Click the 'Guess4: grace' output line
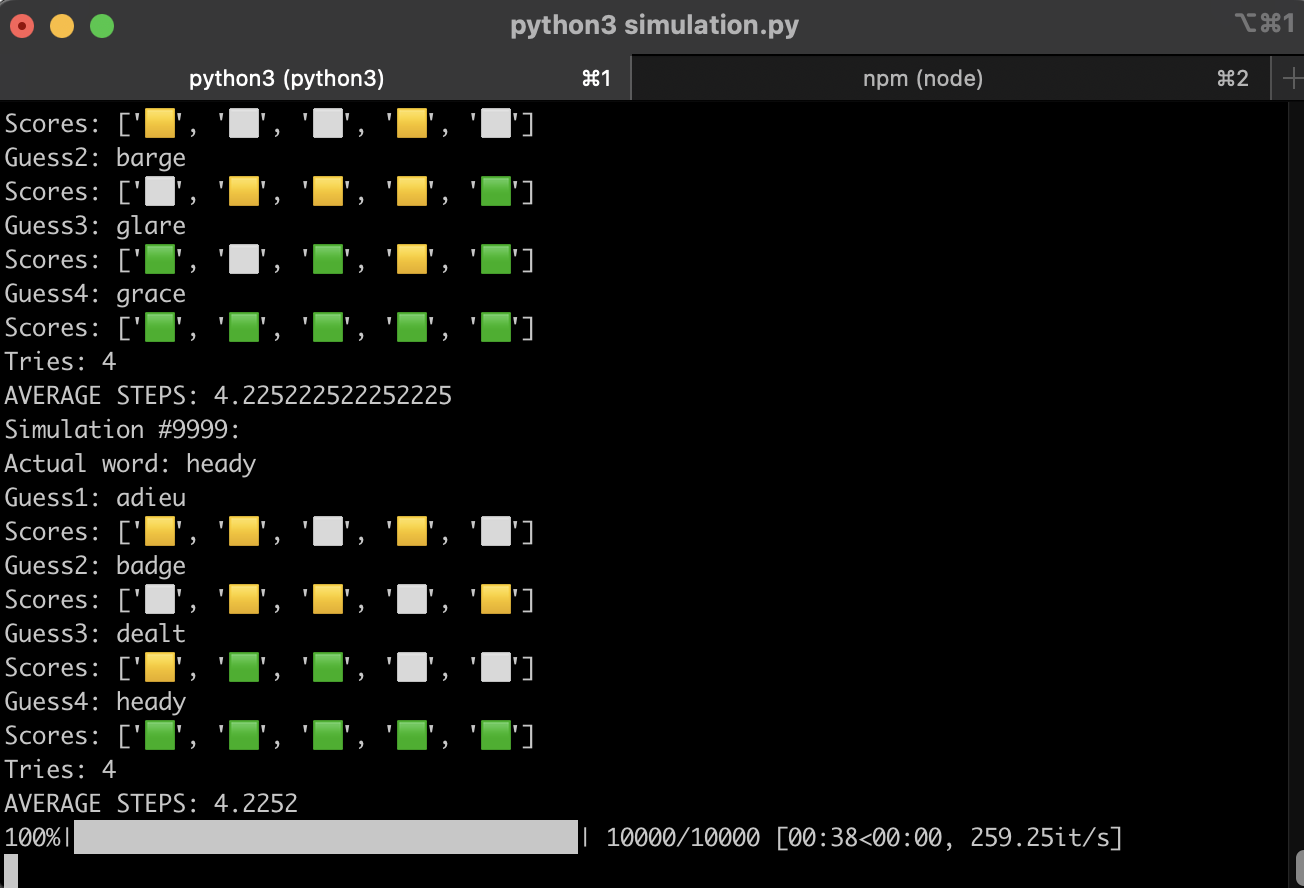The image size is (1304, 888). pos(95,294)
